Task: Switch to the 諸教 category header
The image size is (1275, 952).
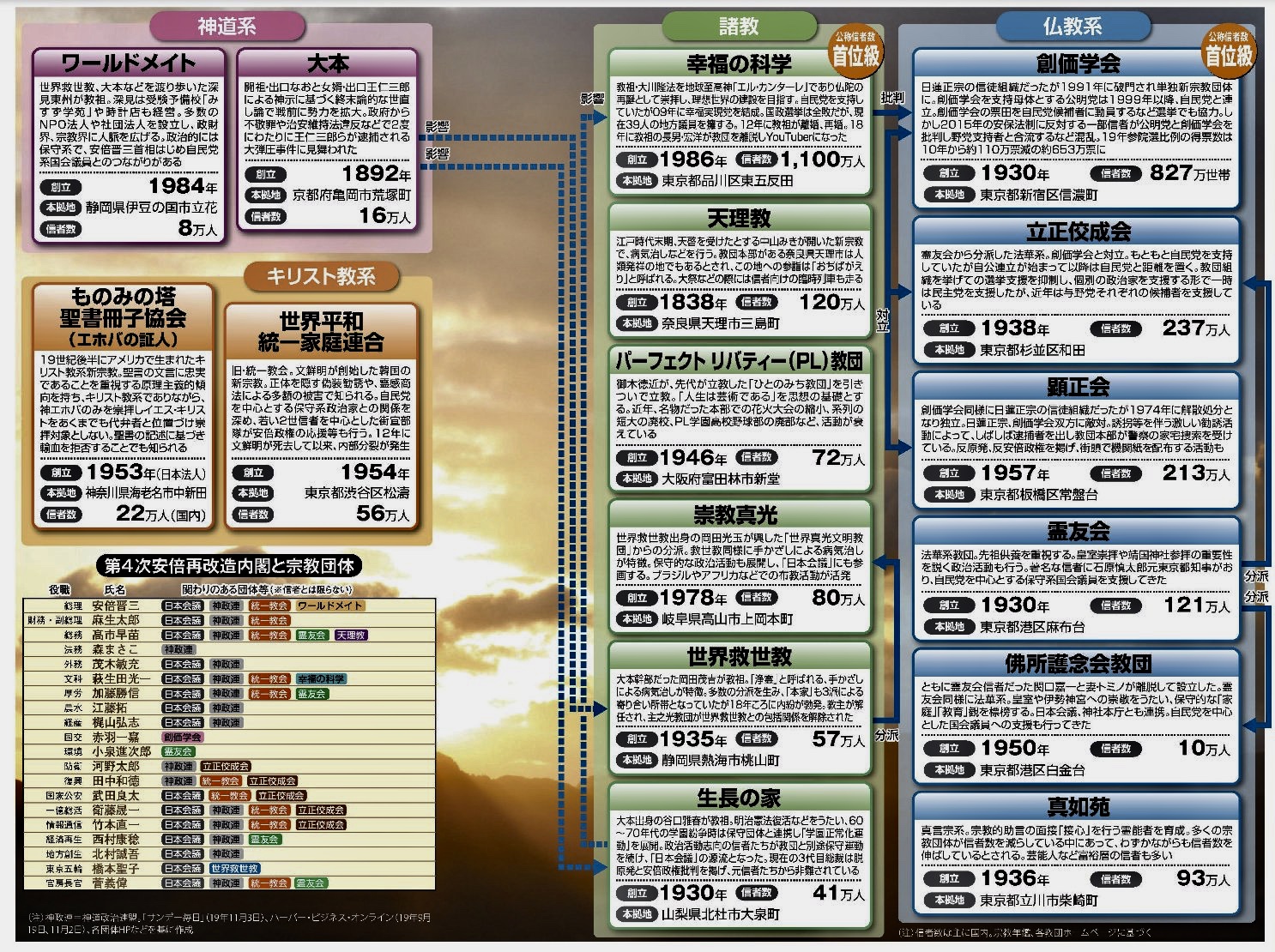Action: coord(739,27)
